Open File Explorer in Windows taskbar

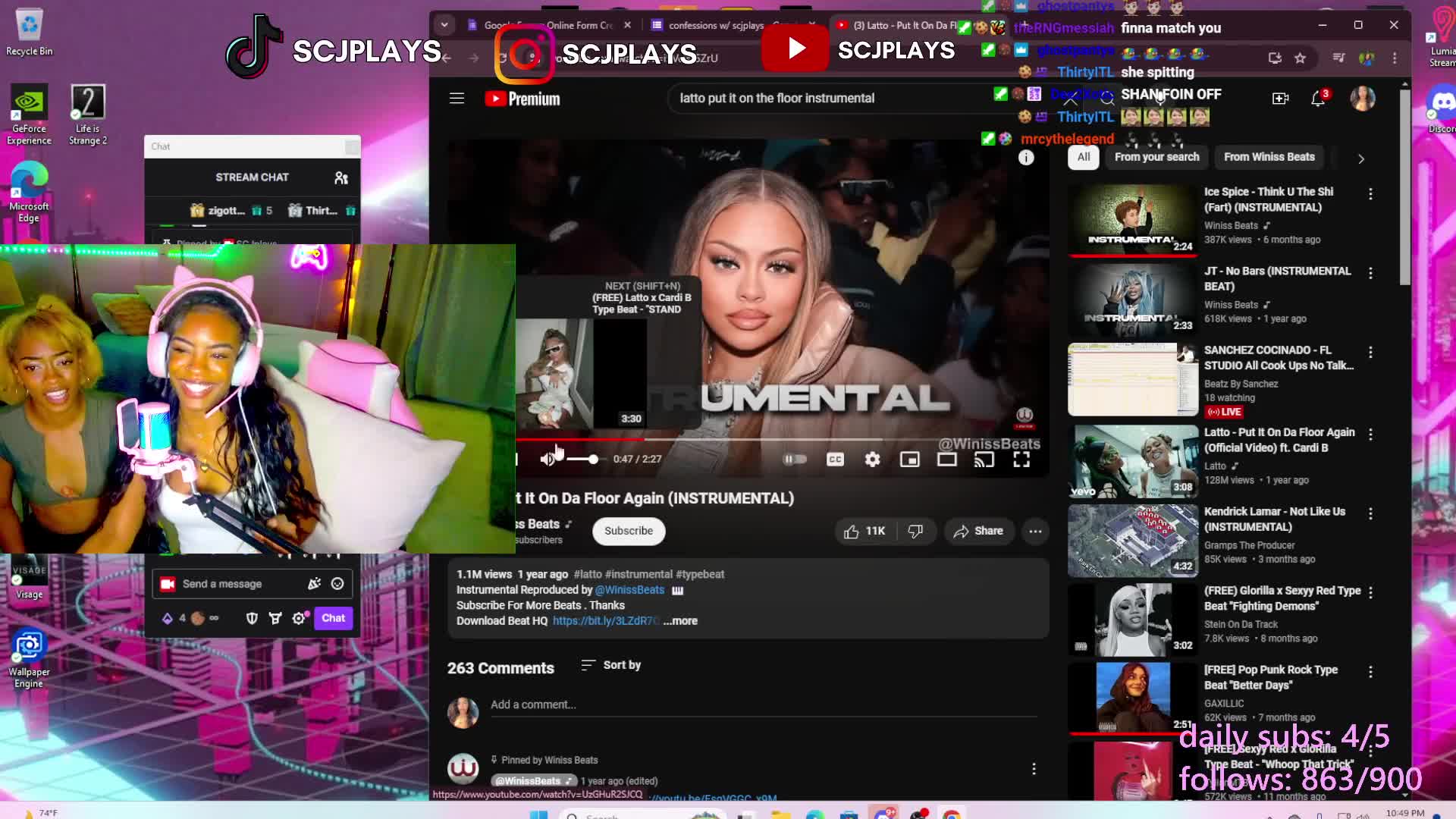click(780, 816)
